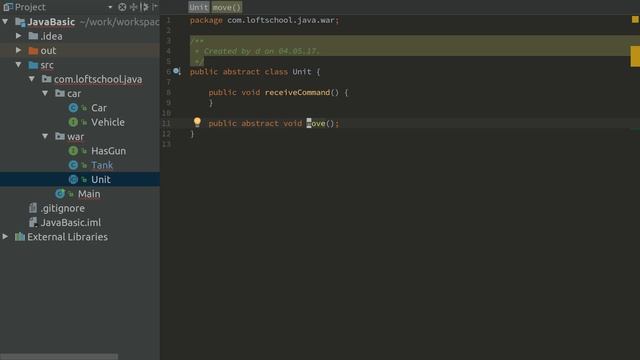The height and width of the screenshot is (360, 640).
Task: Click the Main class run icon
Action: pyautogui.click(x=60, y=193)
